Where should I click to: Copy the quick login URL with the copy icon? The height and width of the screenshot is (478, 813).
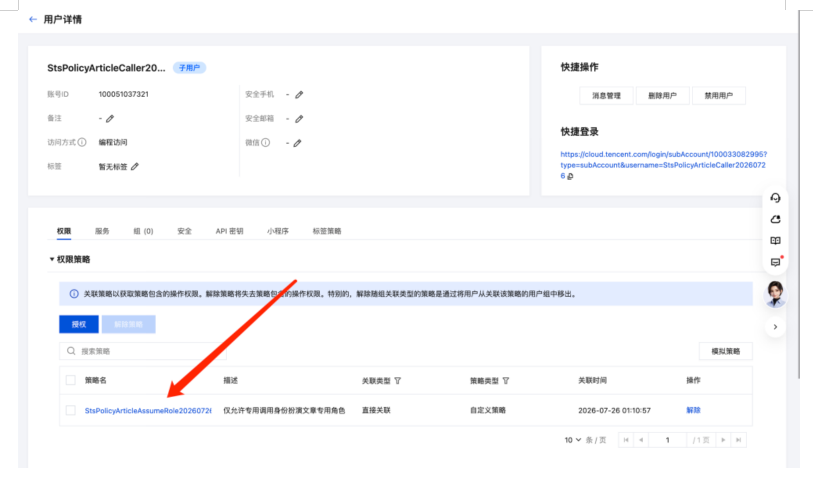[570, 176]
